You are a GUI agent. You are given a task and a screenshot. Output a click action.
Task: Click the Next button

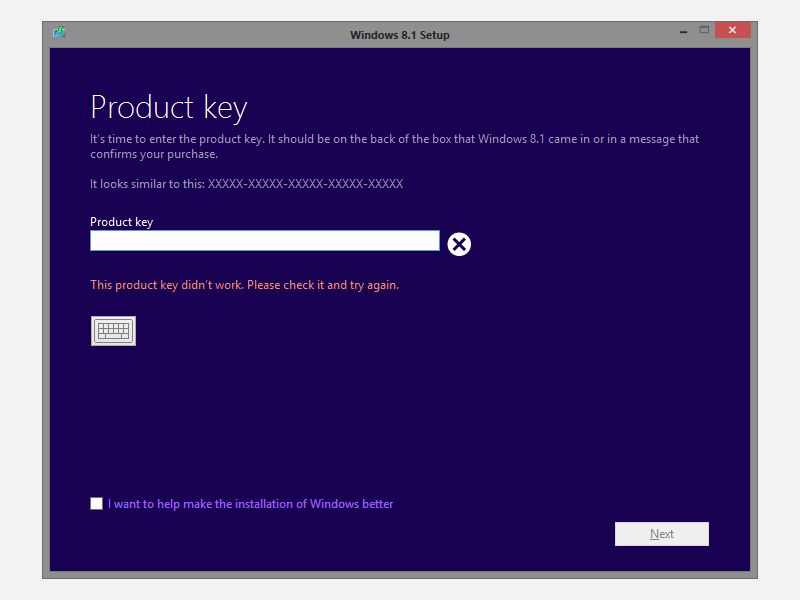[x=662, y=534]
